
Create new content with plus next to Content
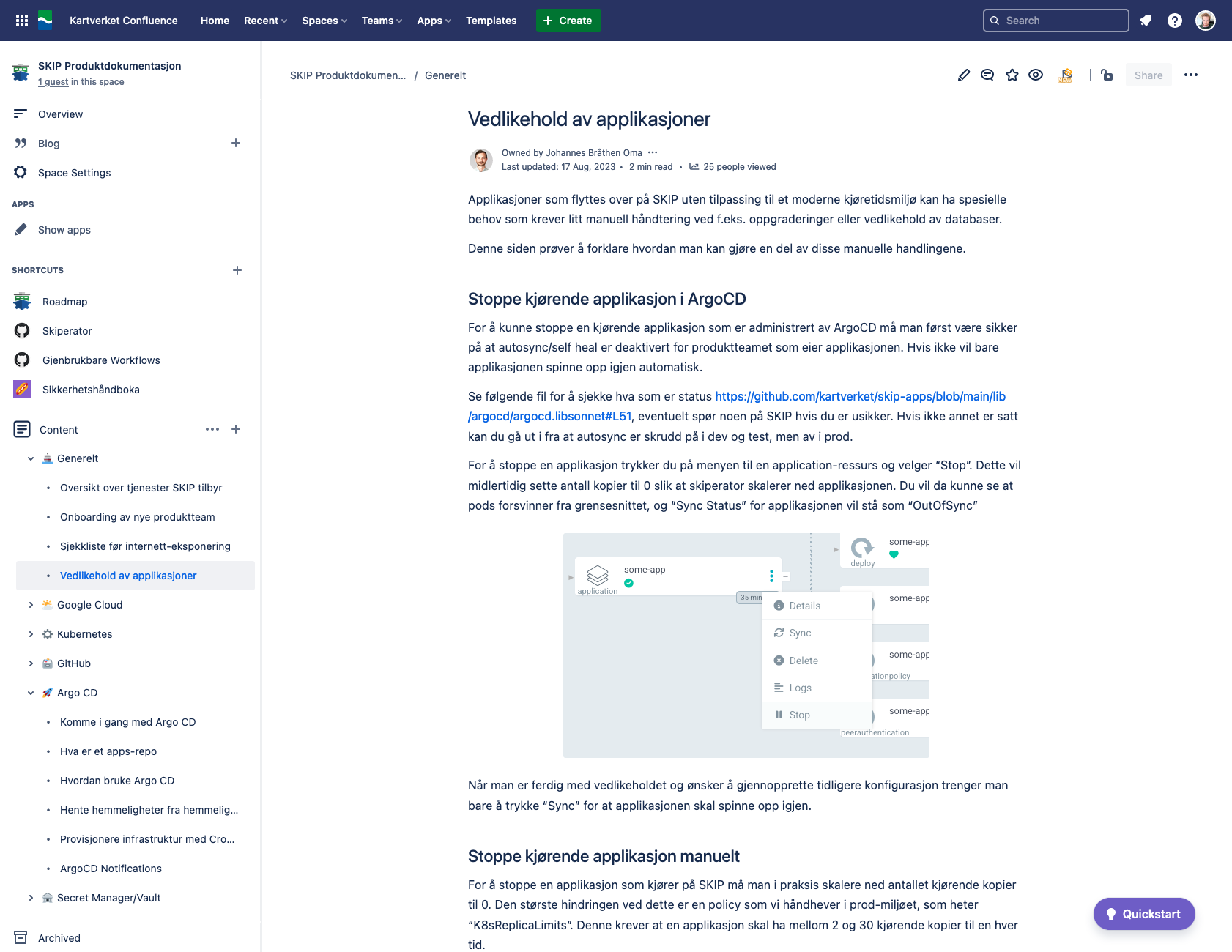236,429
